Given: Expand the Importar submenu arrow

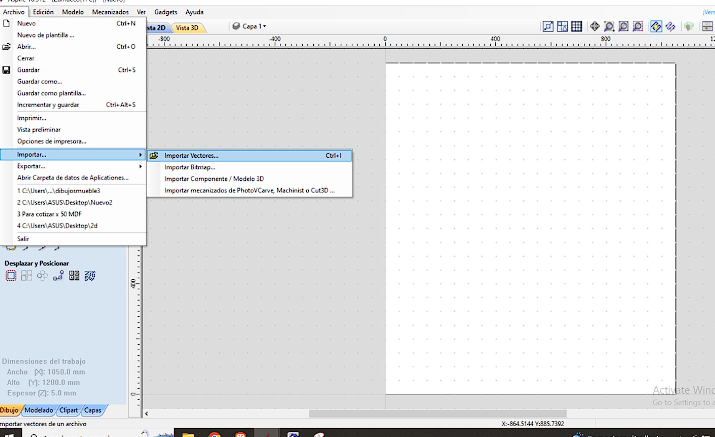Looking at the screenshot, I should click(x=140, y=155).
